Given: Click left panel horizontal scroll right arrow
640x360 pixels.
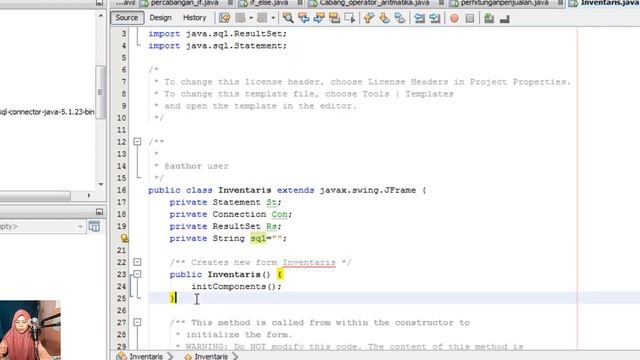Looking at the screenshot, I should pyautogui.click(x=89, y=196).
